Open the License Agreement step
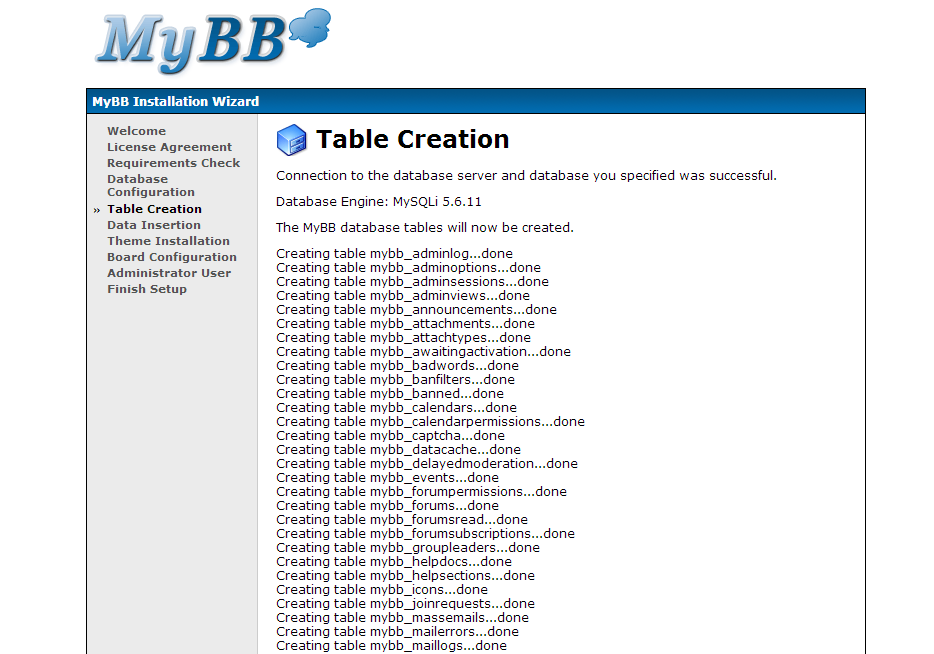 pos(169,147)
